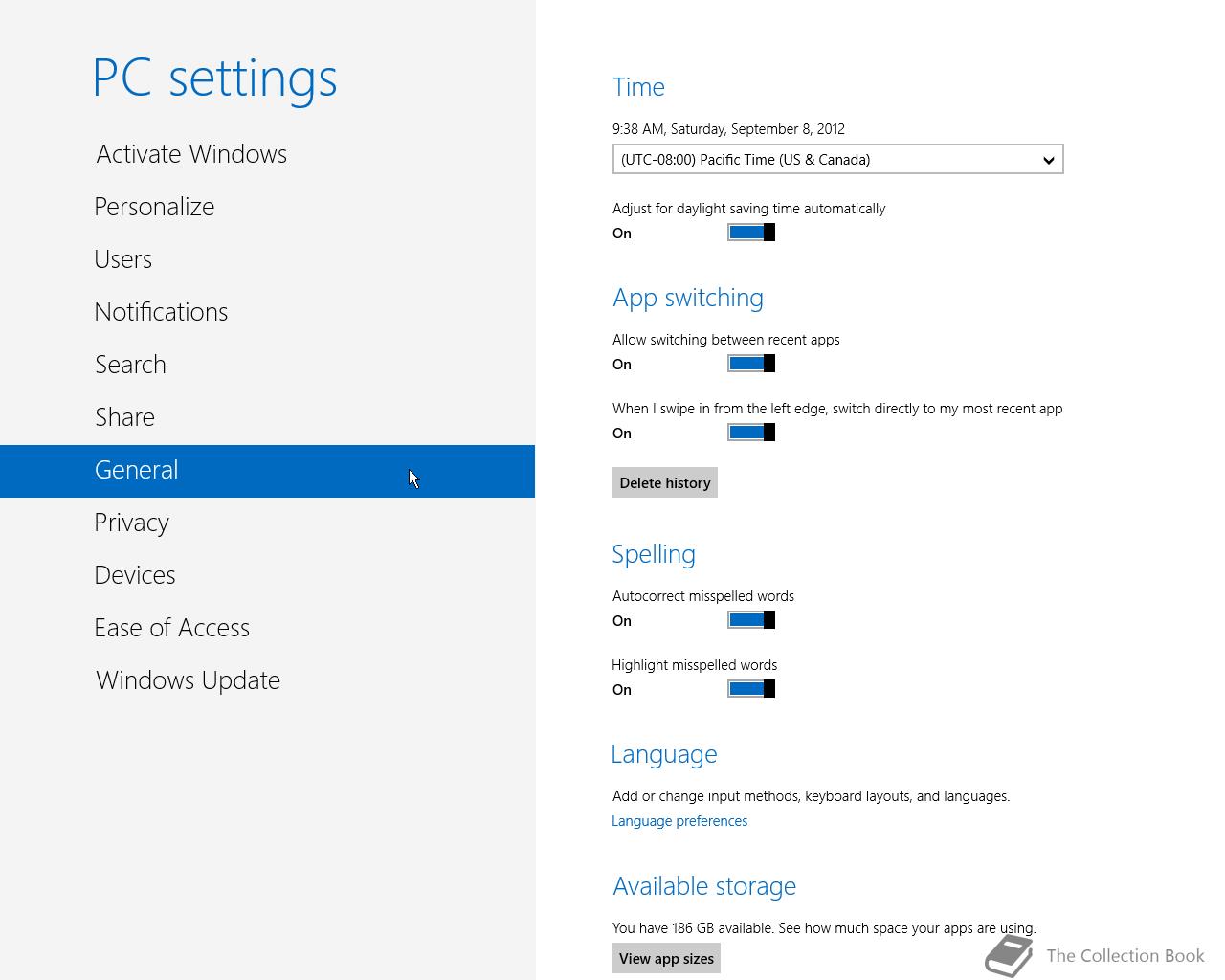Open the Language preferences link
This screenshot has width=1225, height=980.
pos(679,821)
